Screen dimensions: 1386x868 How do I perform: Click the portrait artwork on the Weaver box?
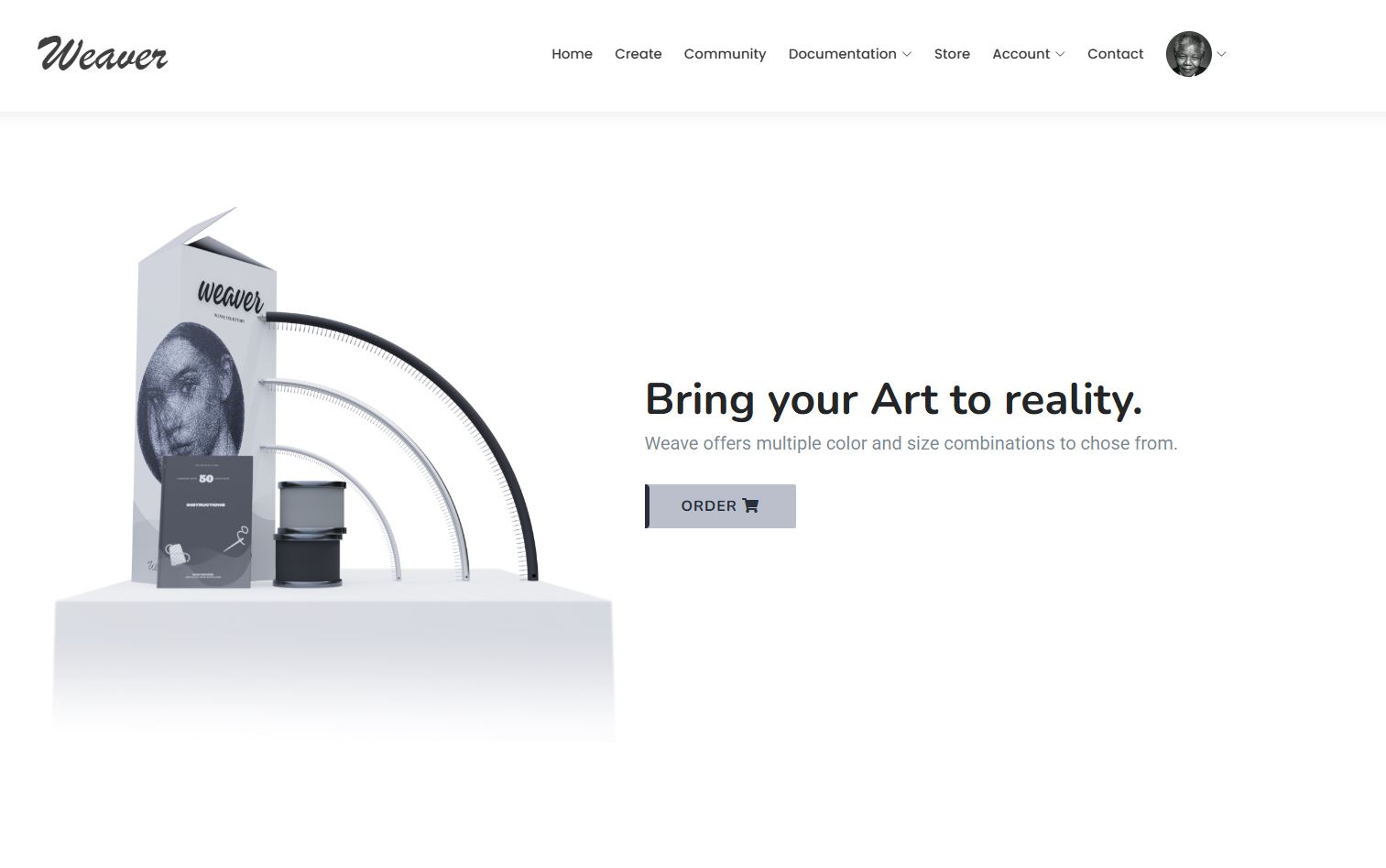pos(188,389)
